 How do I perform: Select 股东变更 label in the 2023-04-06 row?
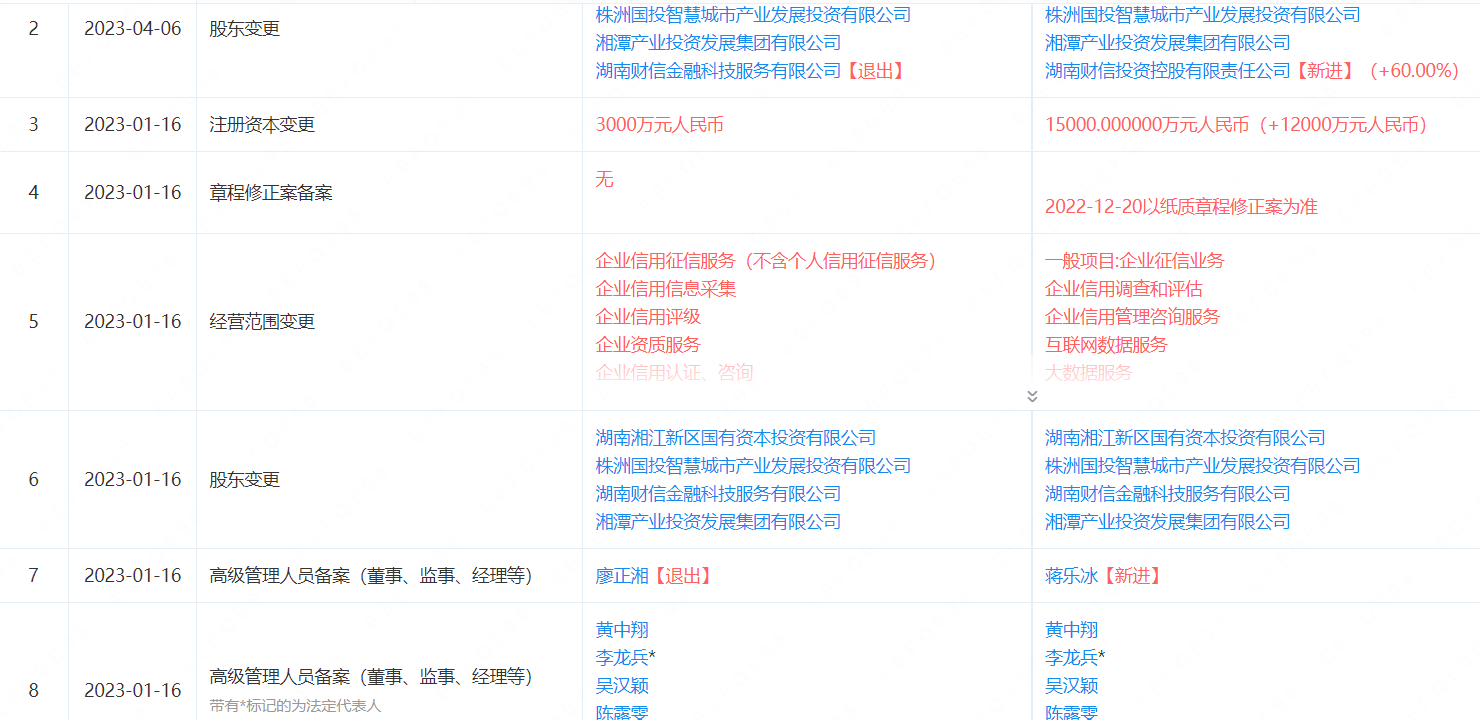coord(244,29)
